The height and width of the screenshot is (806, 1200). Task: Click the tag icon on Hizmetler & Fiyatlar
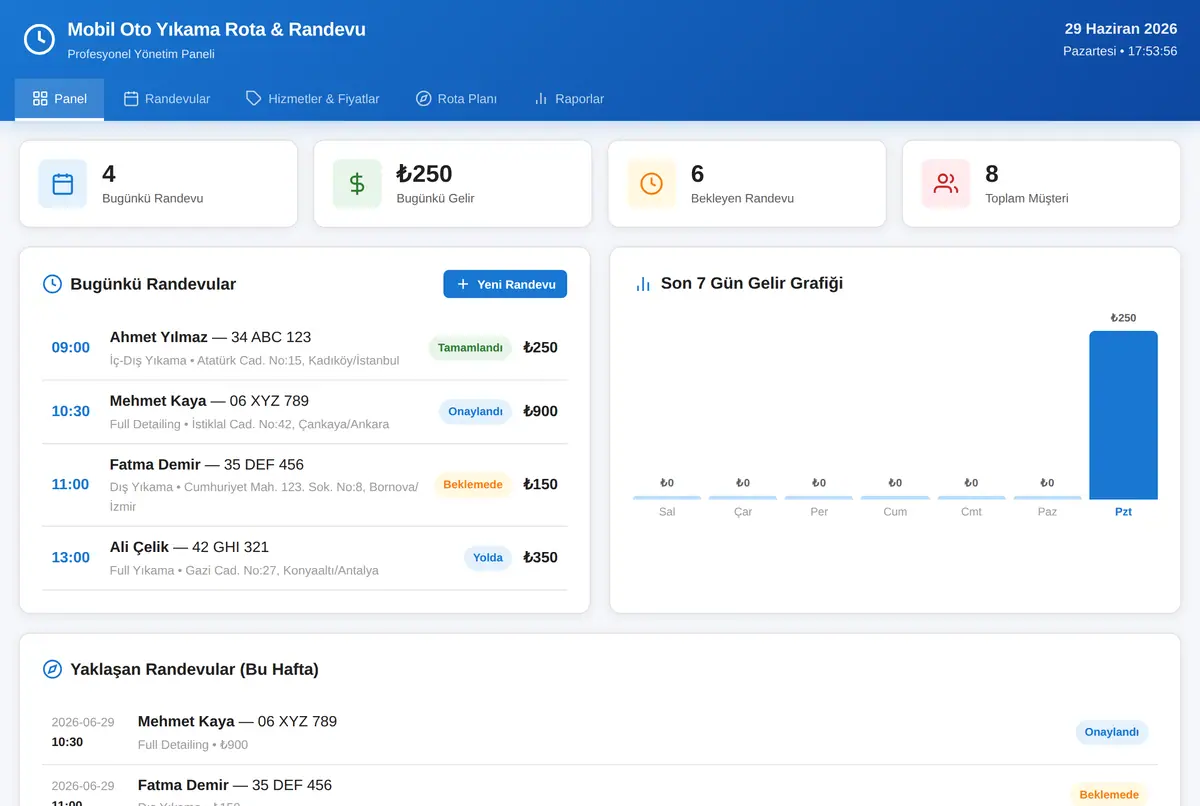(254, 99)
